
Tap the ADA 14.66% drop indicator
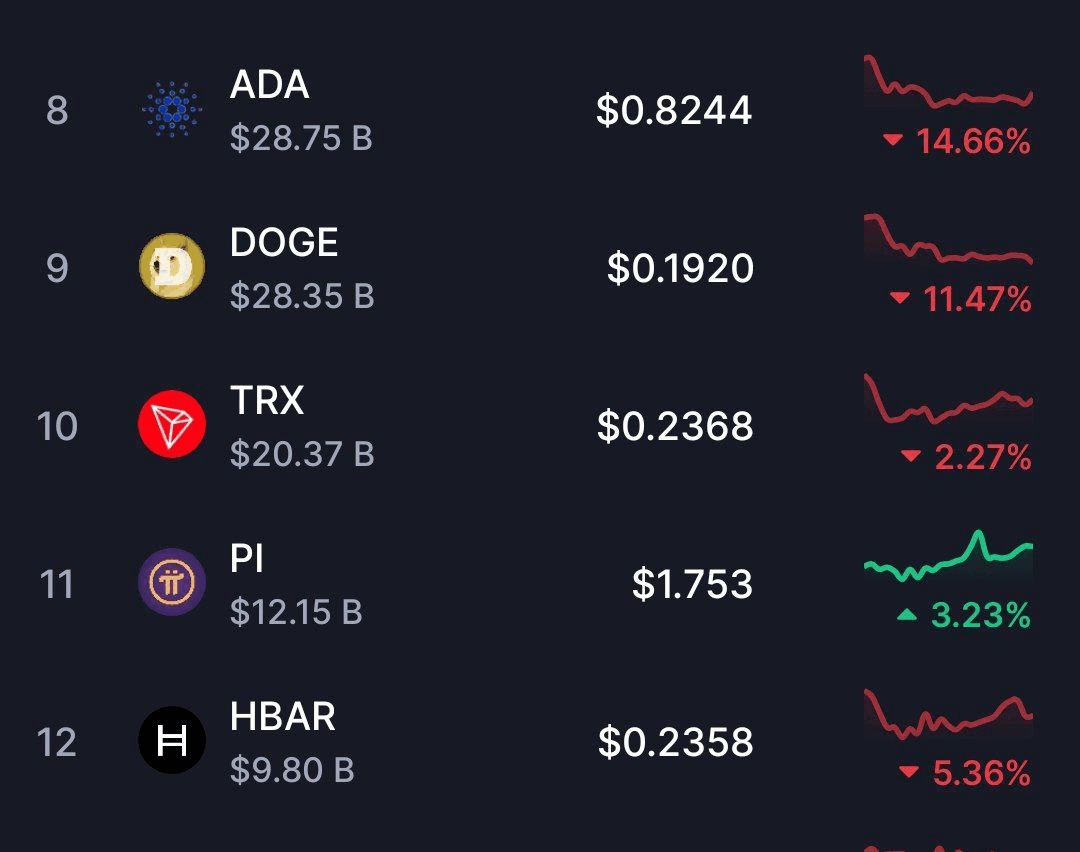957,141
